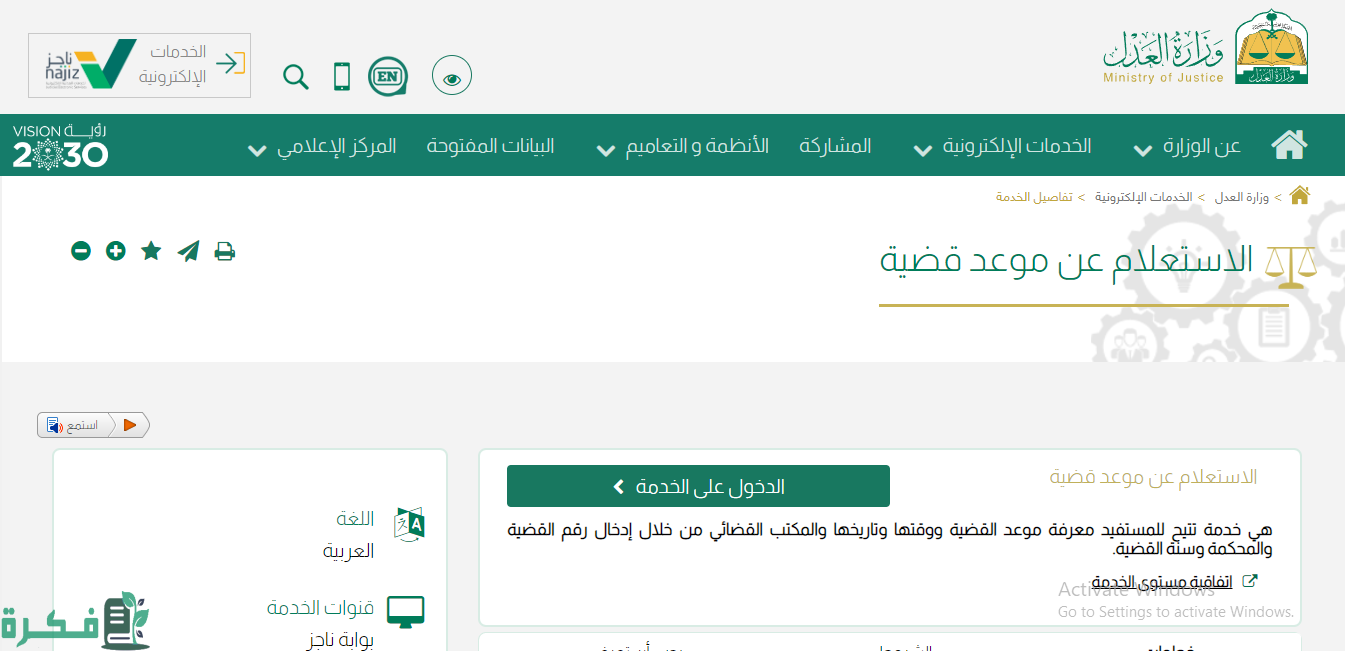Open the المركز الإعلامي dropdown menu
Image resolution: width=1345 pixels, height=651 pixels.
click(322, 147)
